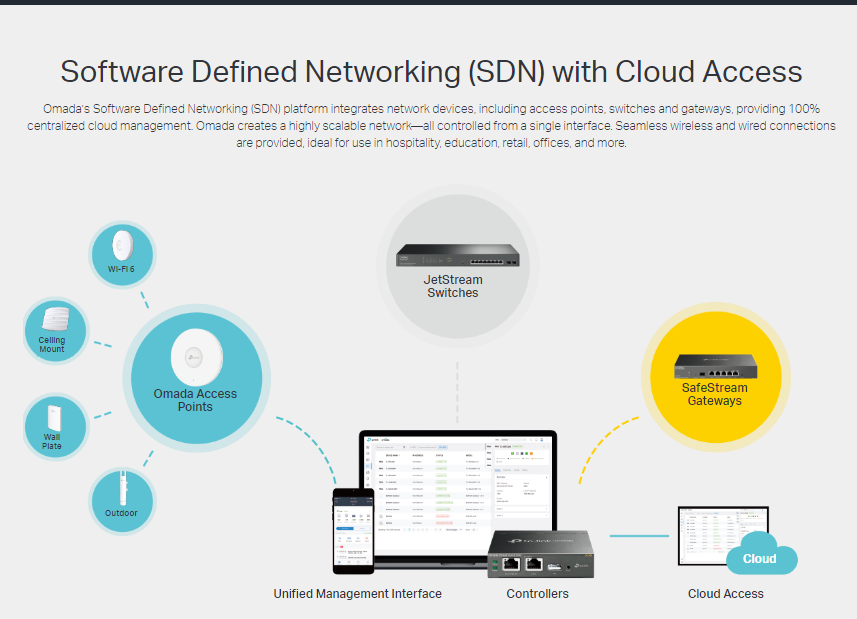
Task: Select the Ceiling Mount access point circle
Action: tap(55, 331)
